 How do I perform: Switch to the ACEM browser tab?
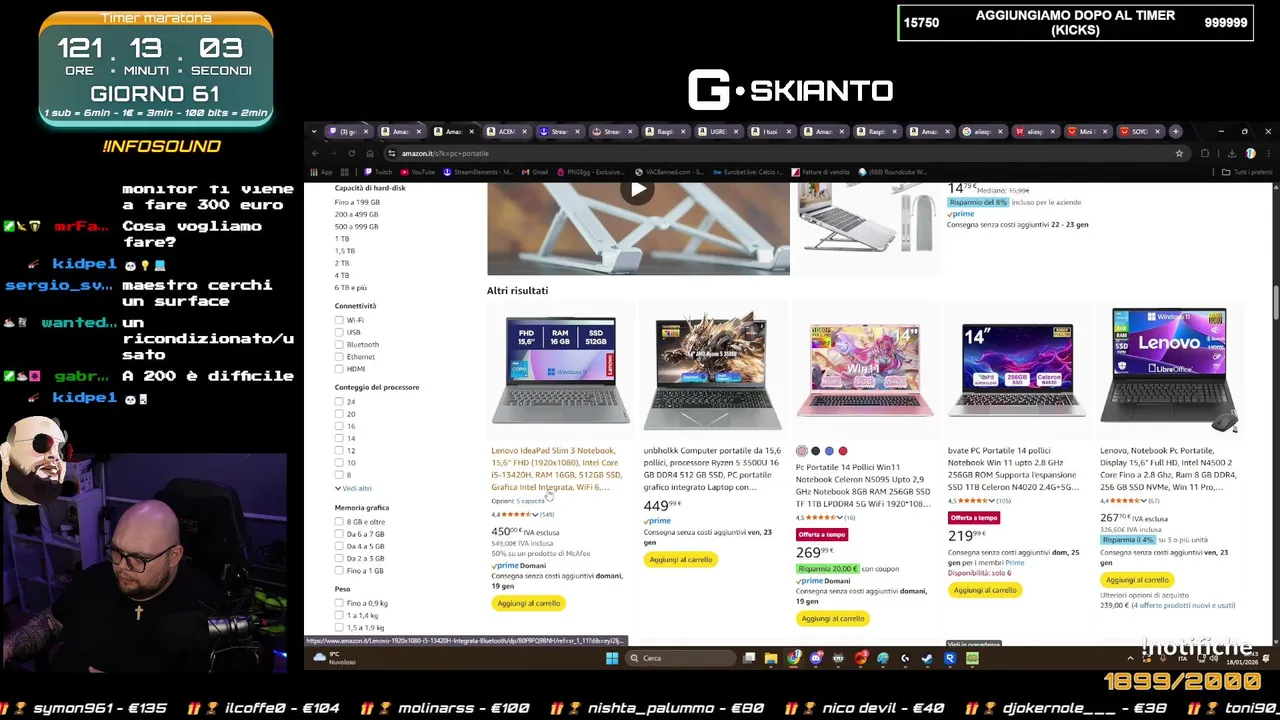click(507, 131)
